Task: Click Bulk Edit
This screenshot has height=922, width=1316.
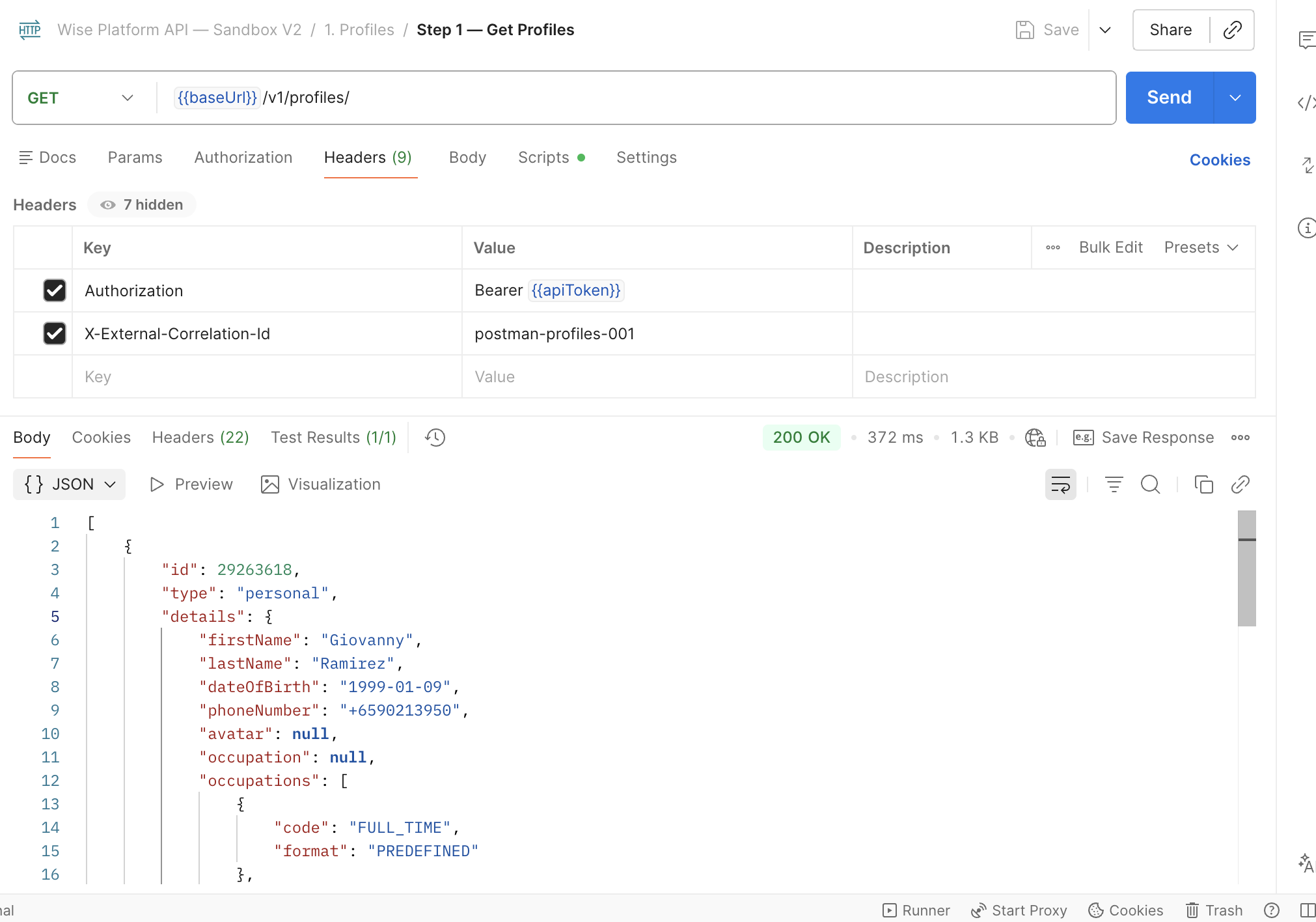Action: (x=1111, y=247)
